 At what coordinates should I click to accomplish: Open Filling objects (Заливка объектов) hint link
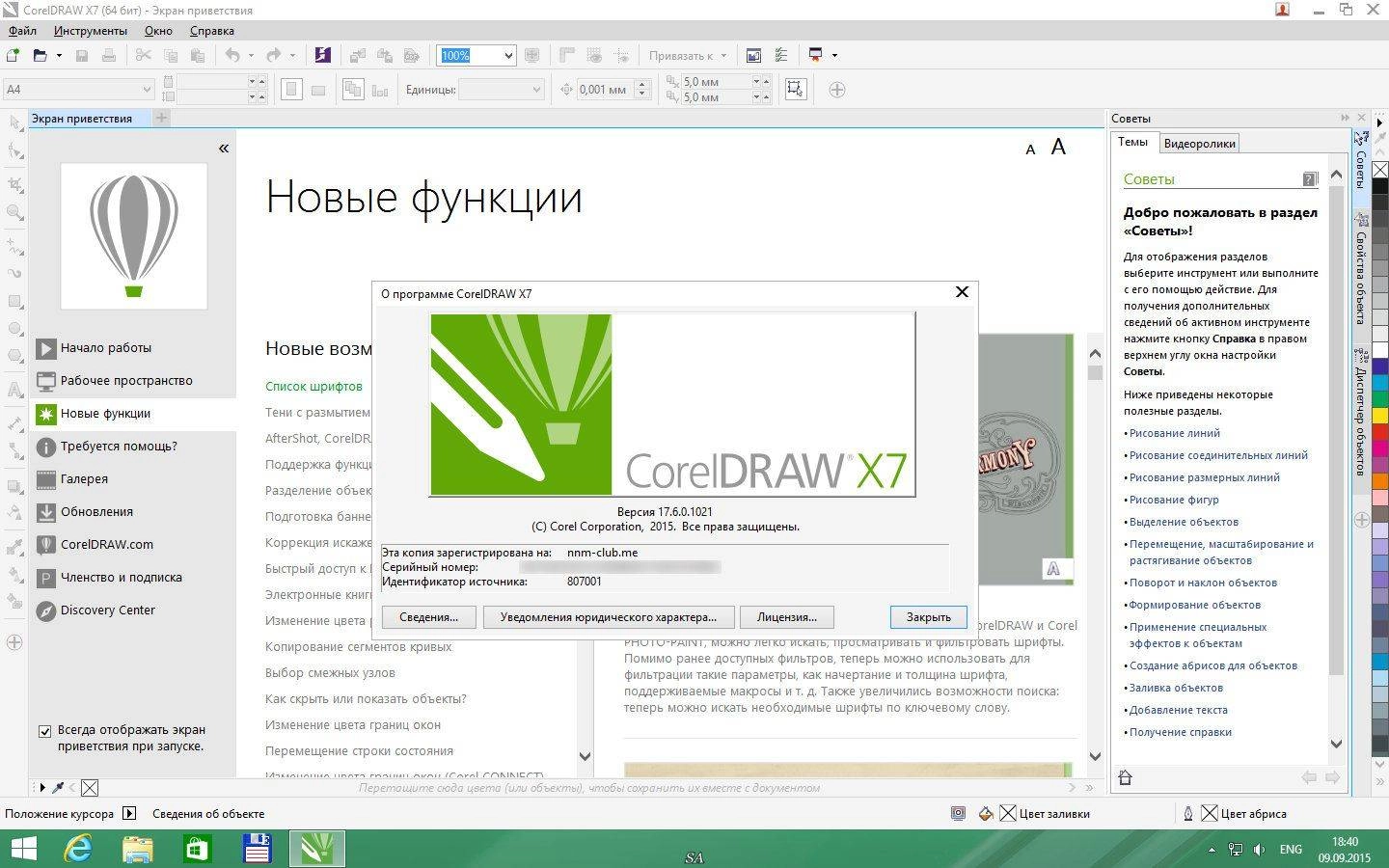pyautogui.click(x=1176, y=689)
